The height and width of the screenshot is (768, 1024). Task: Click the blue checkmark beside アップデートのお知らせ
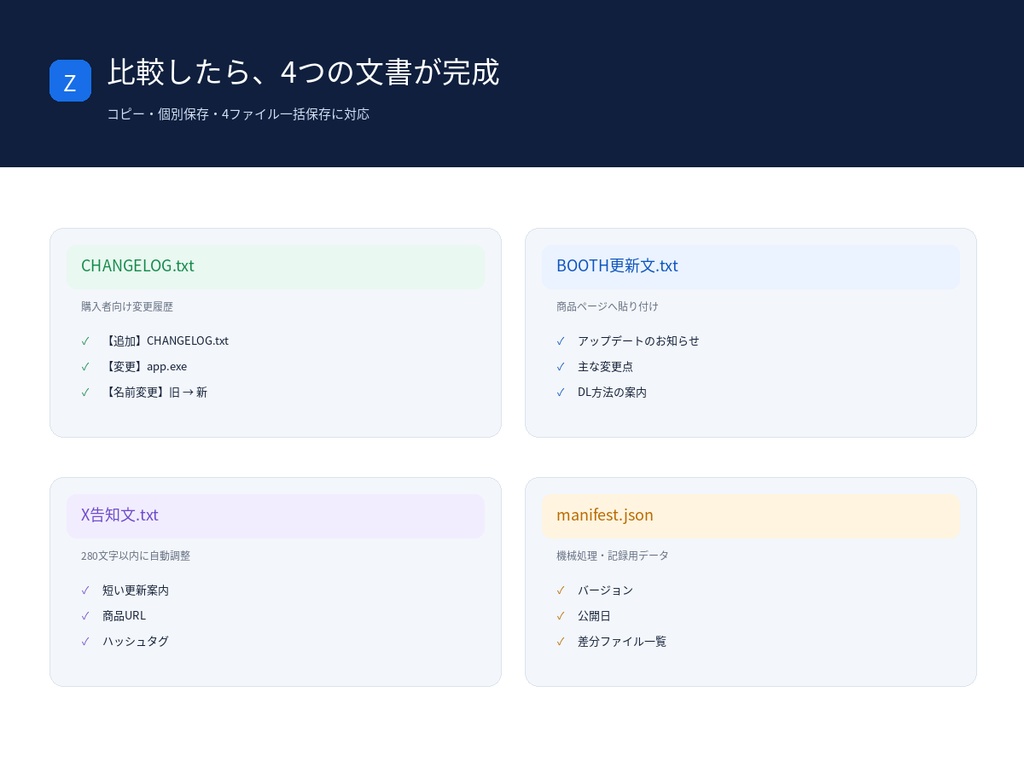click(561, 341)
